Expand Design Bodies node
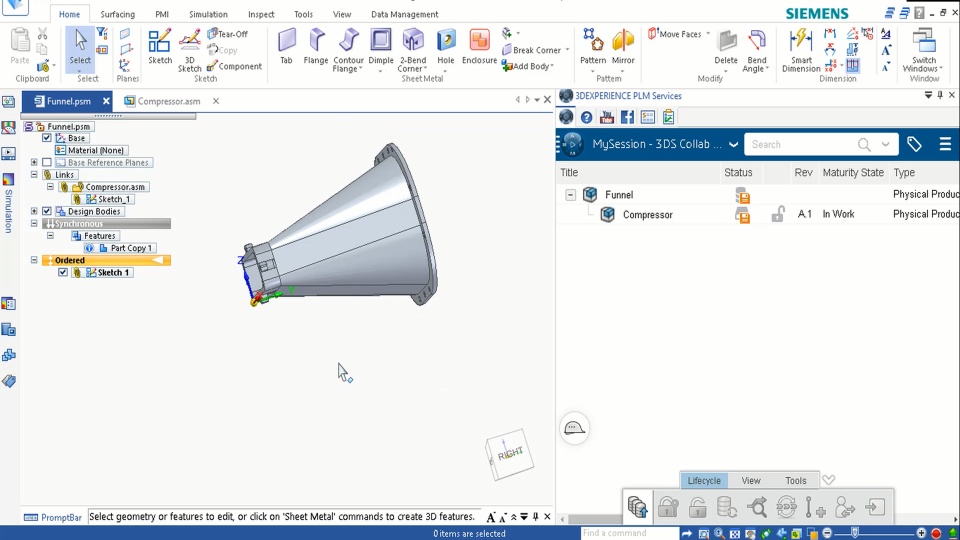 coord(34,211)
